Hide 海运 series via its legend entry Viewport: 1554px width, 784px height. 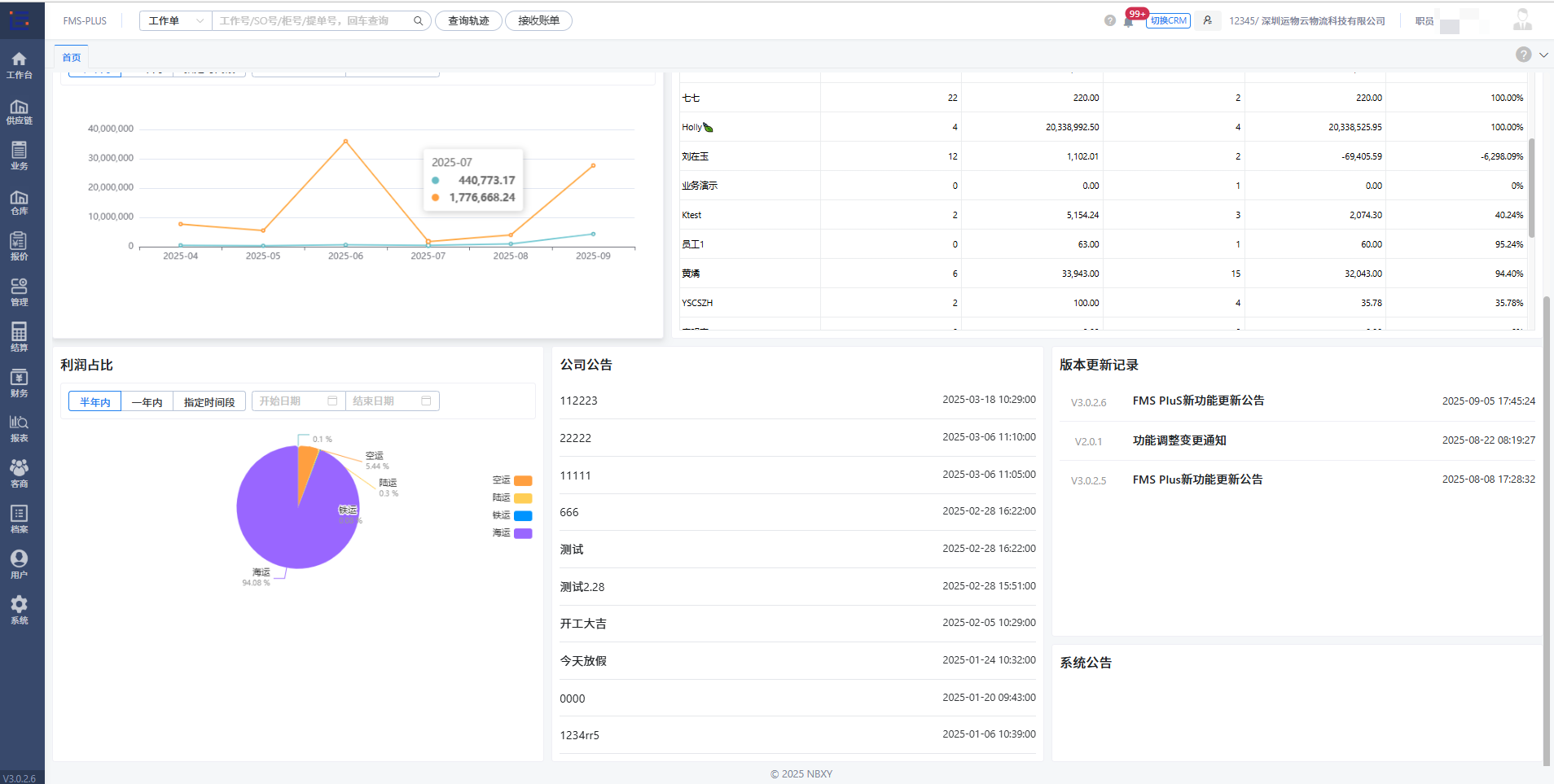[x=511, y=532]
